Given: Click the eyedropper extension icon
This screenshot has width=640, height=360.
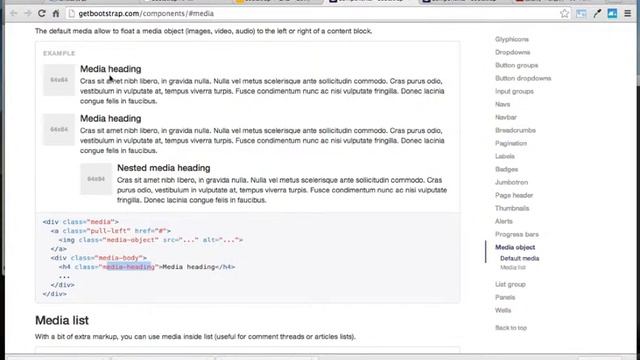Looking at the screenshot, I should [597, 13].
